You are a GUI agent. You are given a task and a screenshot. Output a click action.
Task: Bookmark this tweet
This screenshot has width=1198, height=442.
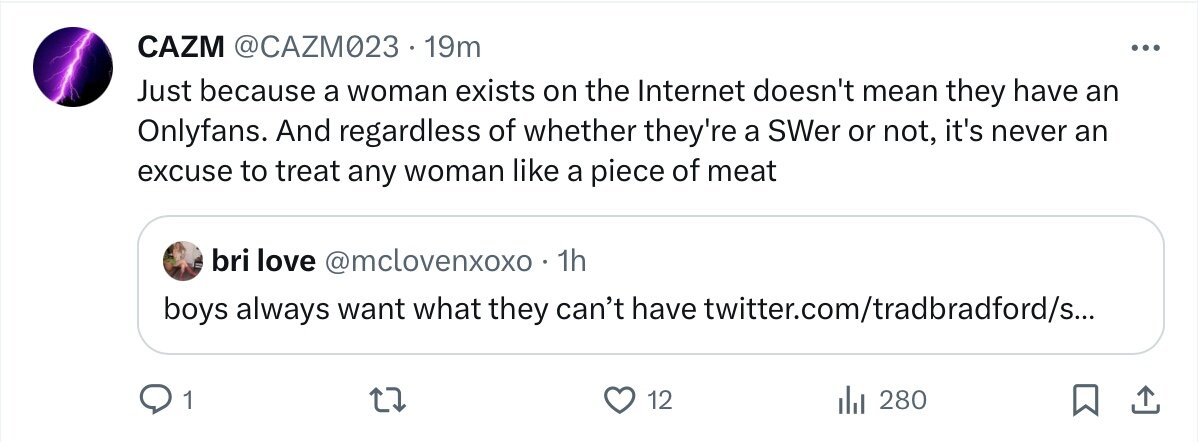(1085, 400)
